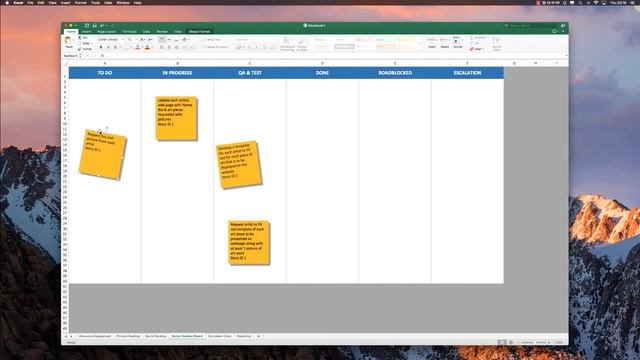Click the Undo arrow in title bar

[102, 25]
